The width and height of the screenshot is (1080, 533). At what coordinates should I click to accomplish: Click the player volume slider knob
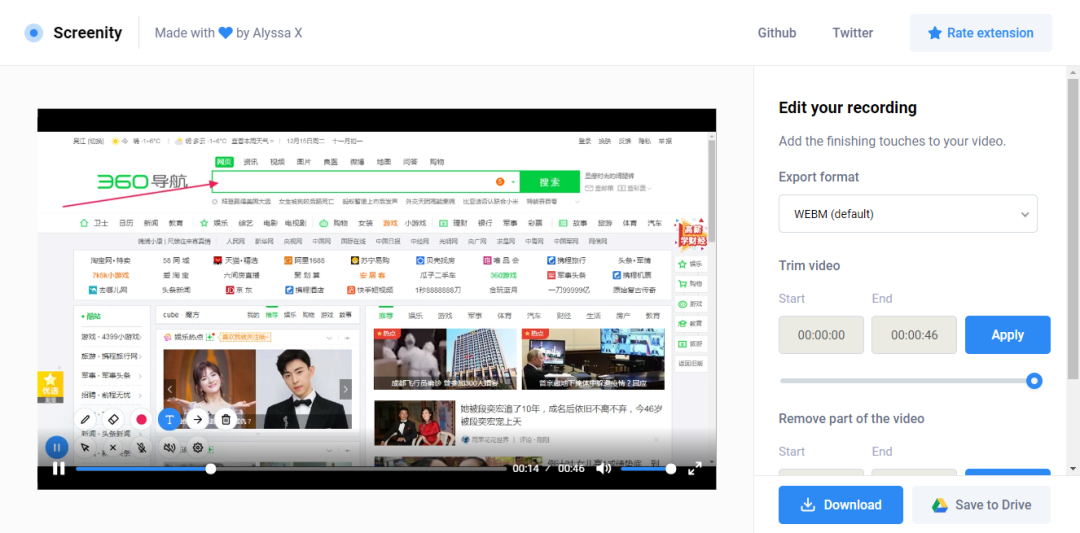pyautogui.click(x=670, y=469)
